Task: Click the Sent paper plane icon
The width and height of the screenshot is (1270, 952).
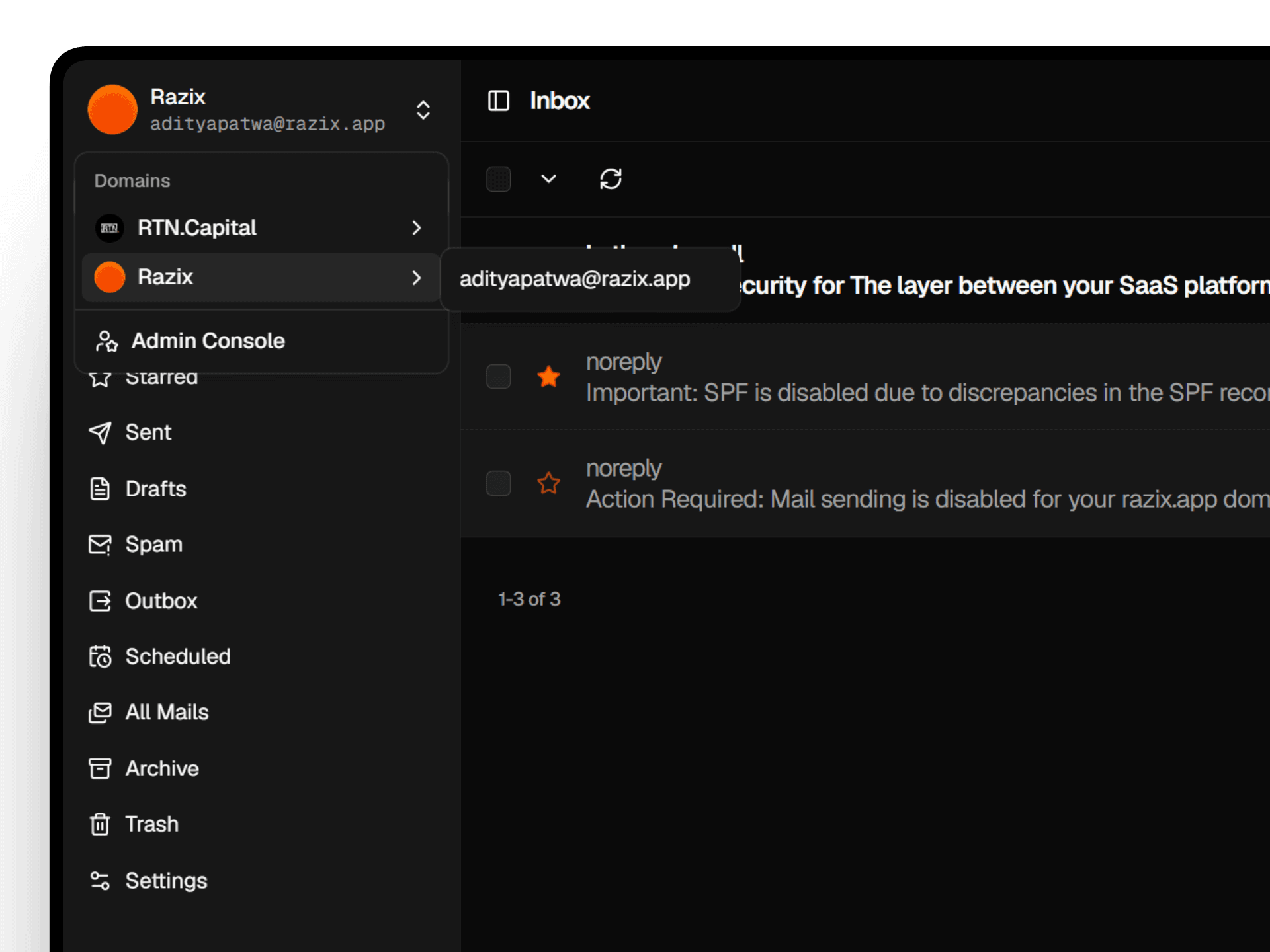Action: (x=100, y=432)
